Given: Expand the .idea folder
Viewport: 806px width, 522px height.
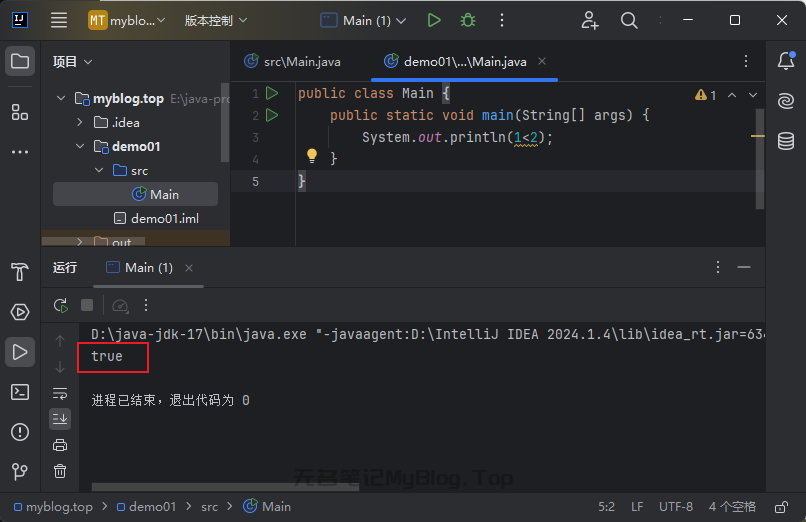Looking at the screenshot, I should click(80, 122).
